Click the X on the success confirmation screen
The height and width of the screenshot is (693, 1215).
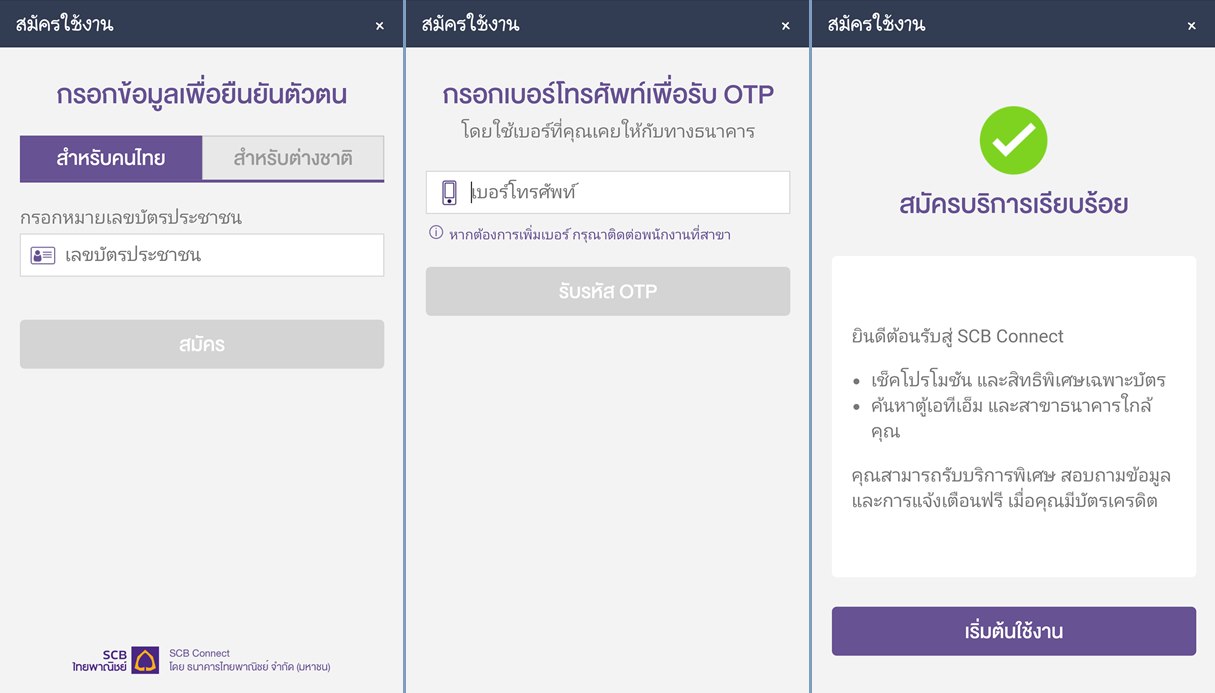tap(1191, 25)
